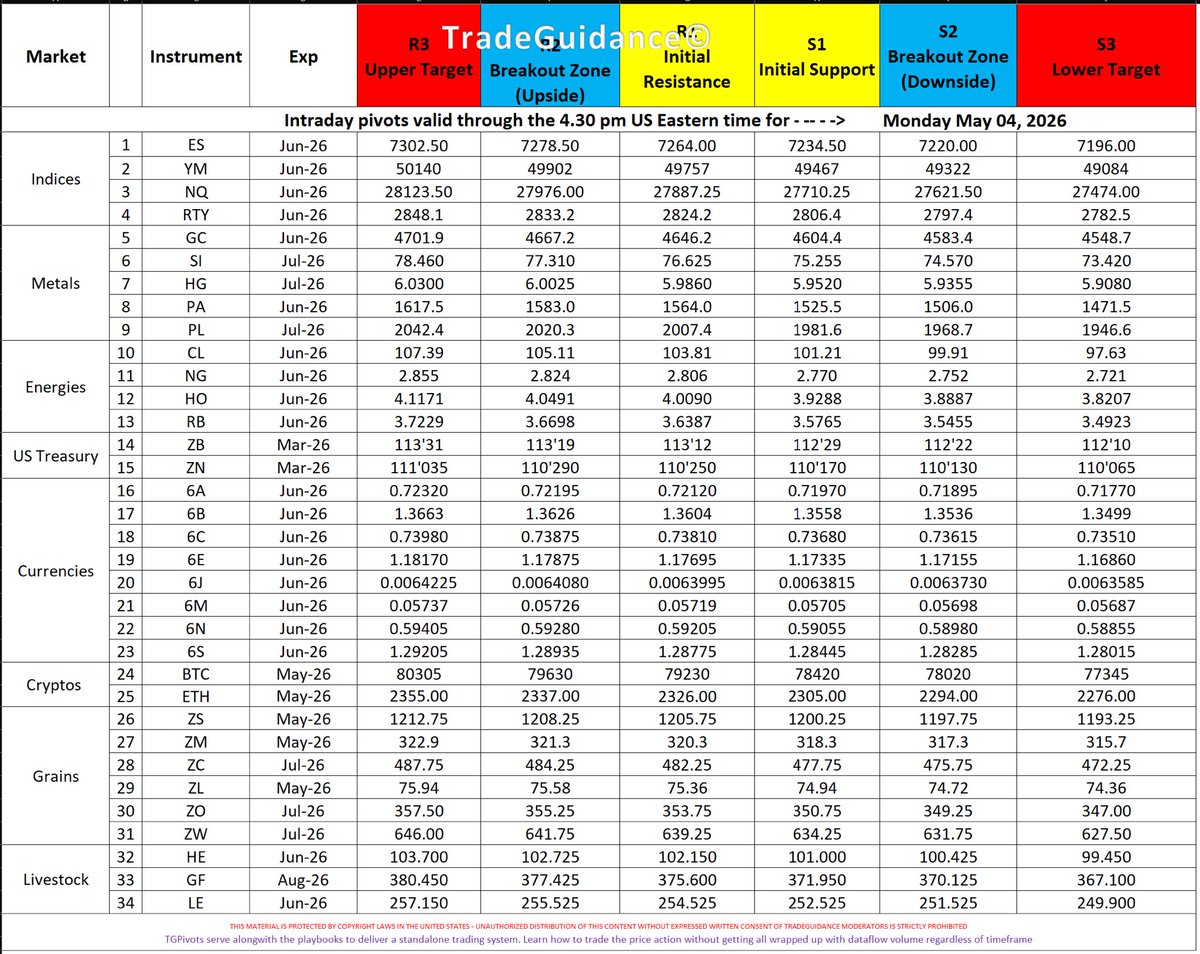Select 6C R3 value 0.73980
Image resolution: width=1200 pixels, height=954 pixels.
(421, 537)
